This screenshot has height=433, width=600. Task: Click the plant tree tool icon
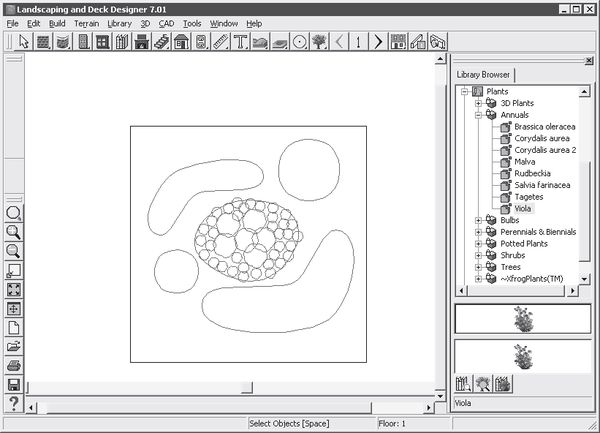[320, 42]
